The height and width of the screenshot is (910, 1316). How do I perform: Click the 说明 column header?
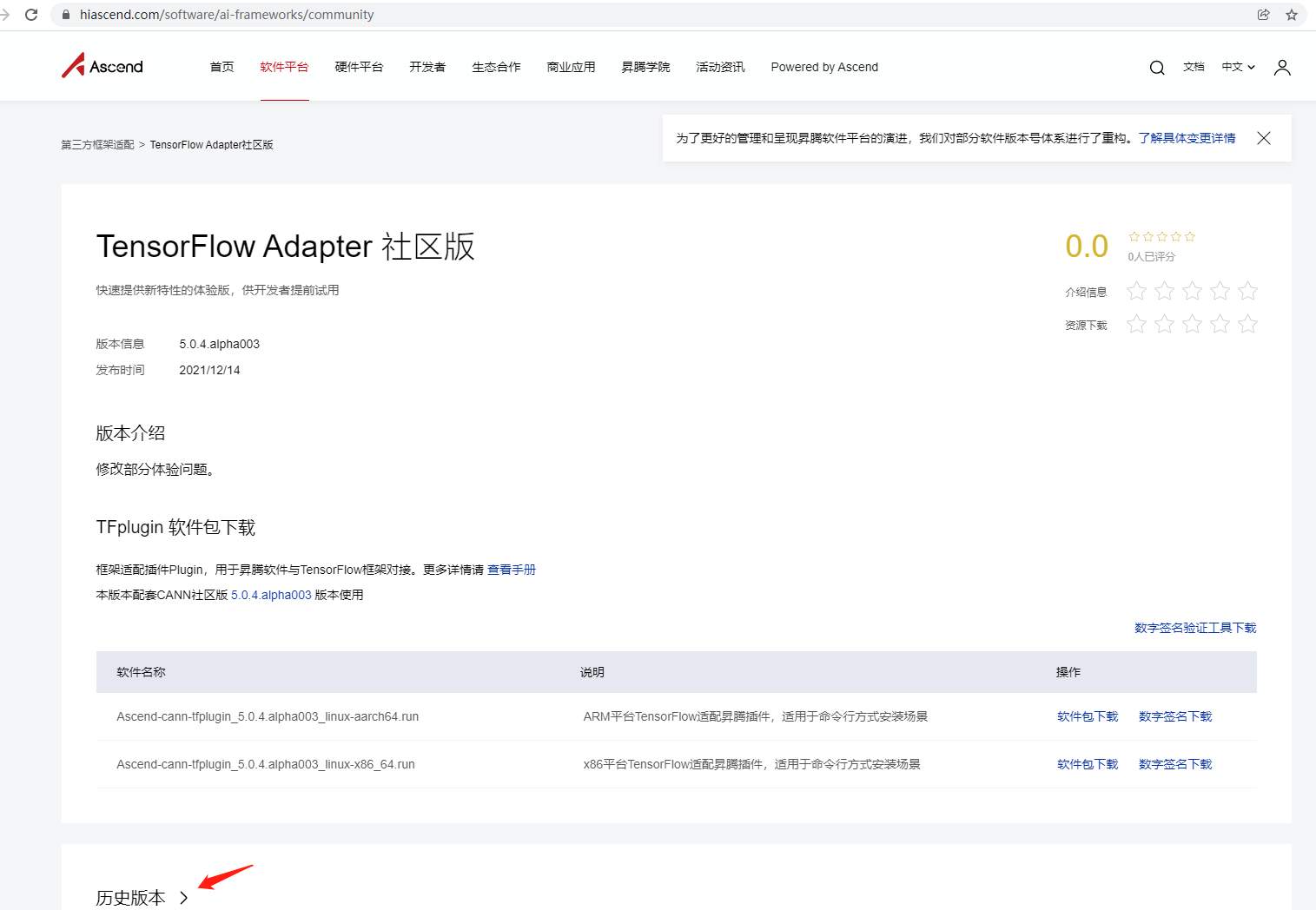point(592,672)
